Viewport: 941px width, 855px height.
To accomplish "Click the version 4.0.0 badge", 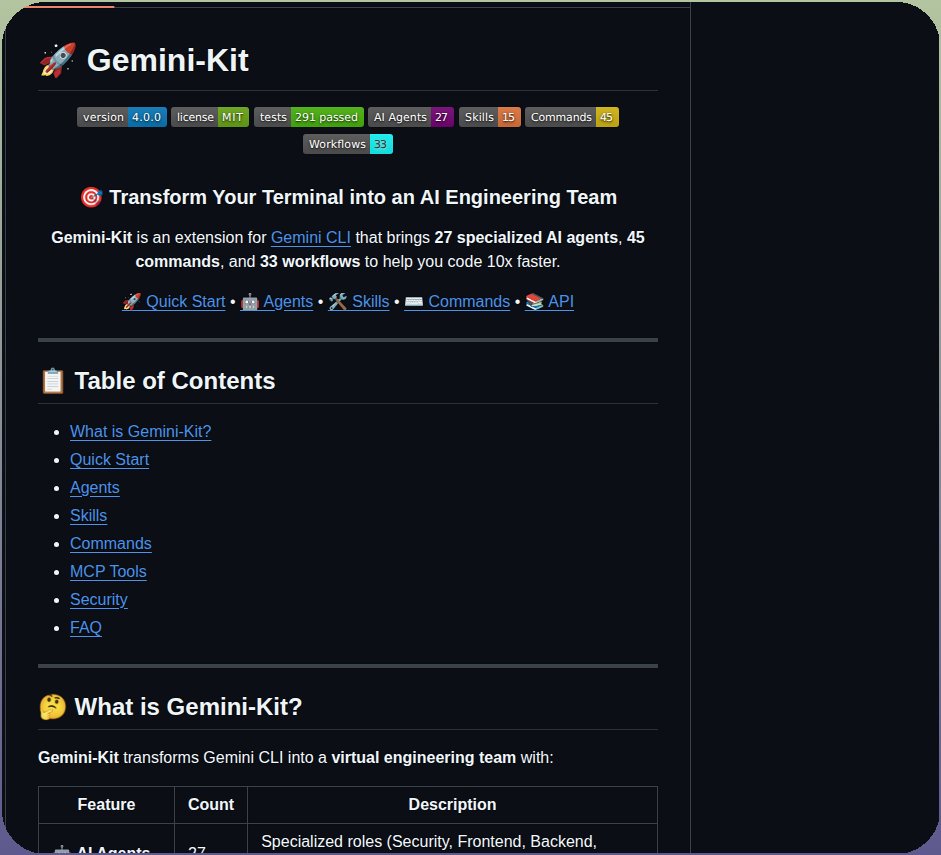I will [122, 117].
